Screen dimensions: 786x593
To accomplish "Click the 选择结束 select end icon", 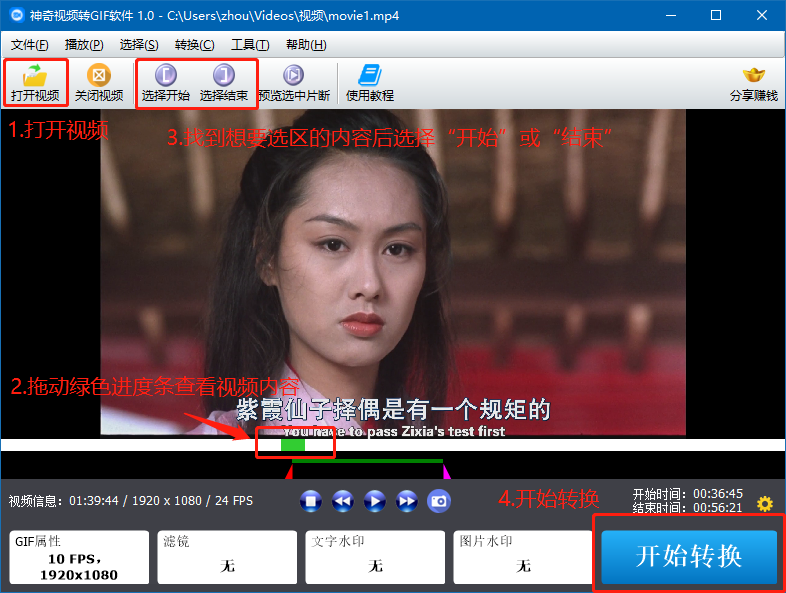I will click(224, 75).
